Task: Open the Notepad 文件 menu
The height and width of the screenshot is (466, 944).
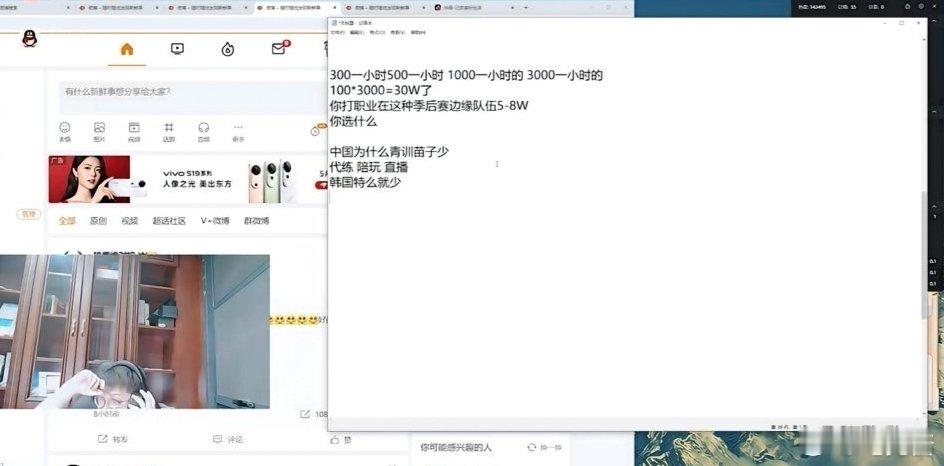Action: 338,33
